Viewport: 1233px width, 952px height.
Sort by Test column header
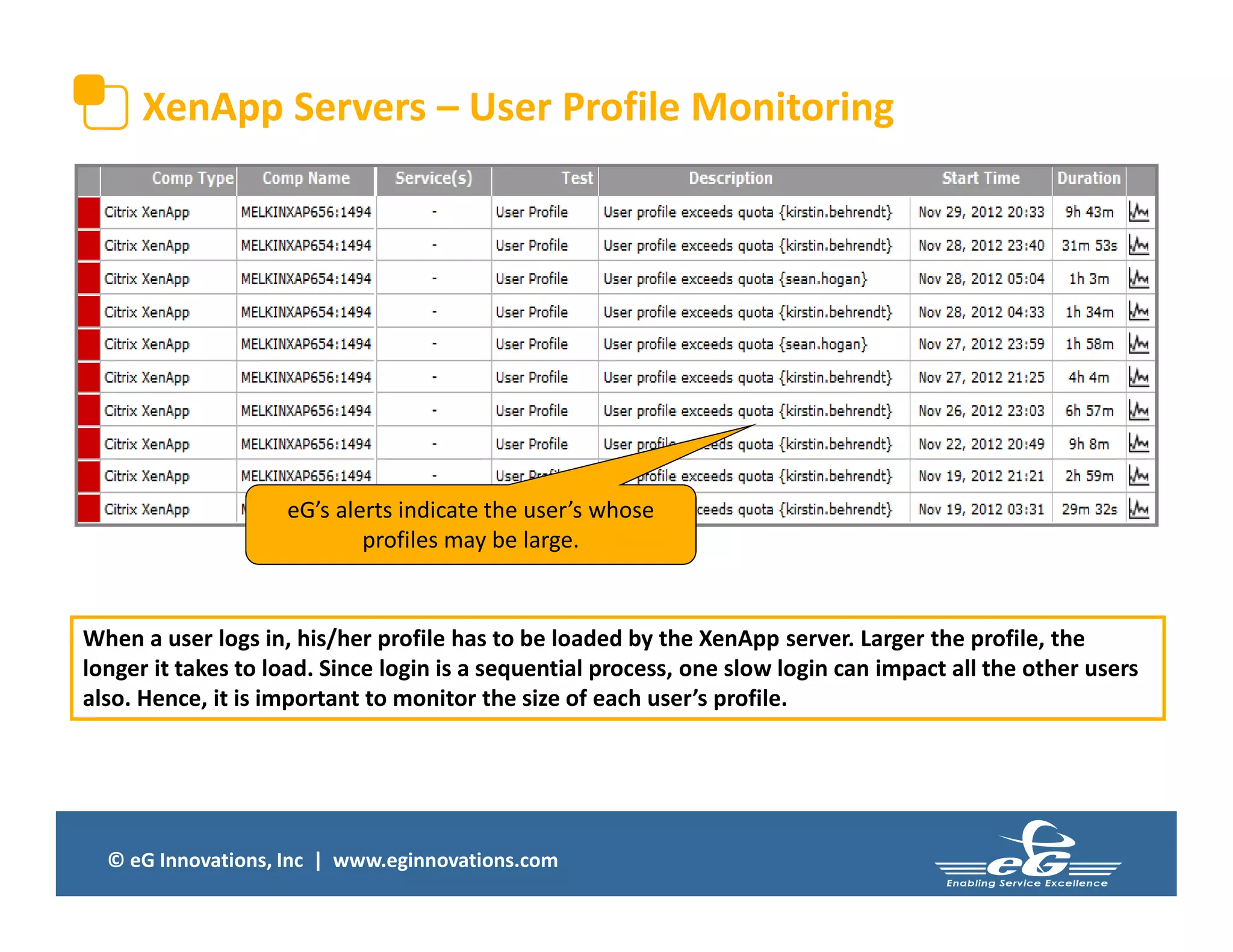pos(577,179)
